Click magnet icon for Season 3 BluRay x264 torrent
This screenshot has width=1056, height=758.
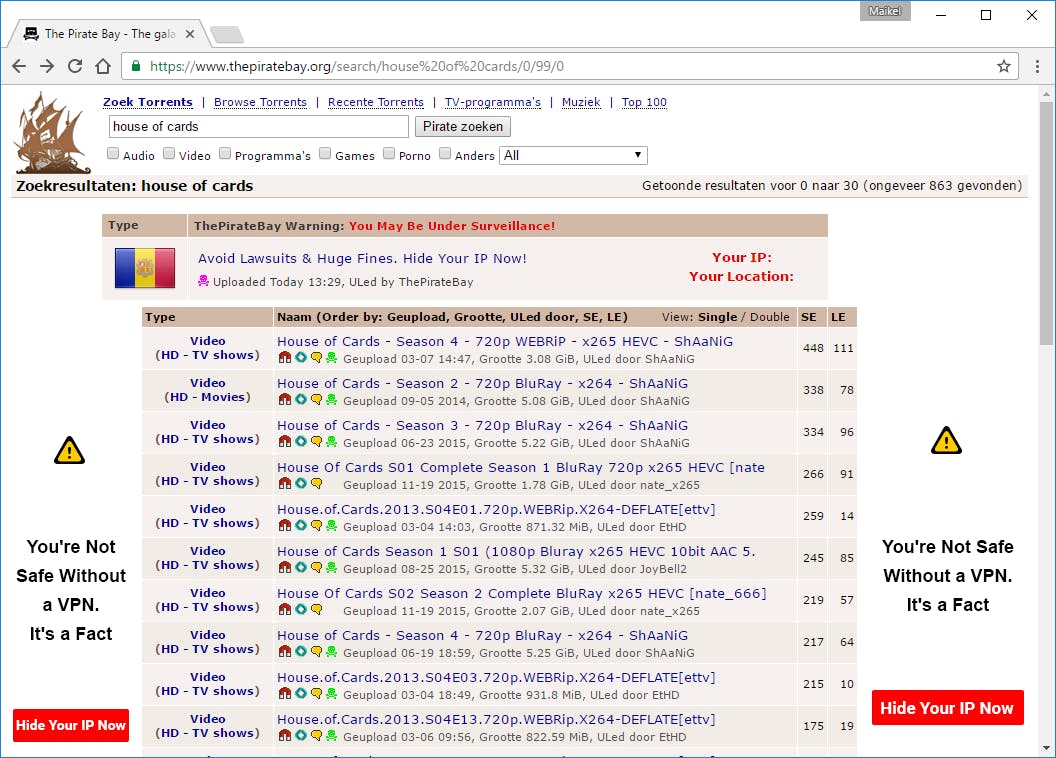285,442
